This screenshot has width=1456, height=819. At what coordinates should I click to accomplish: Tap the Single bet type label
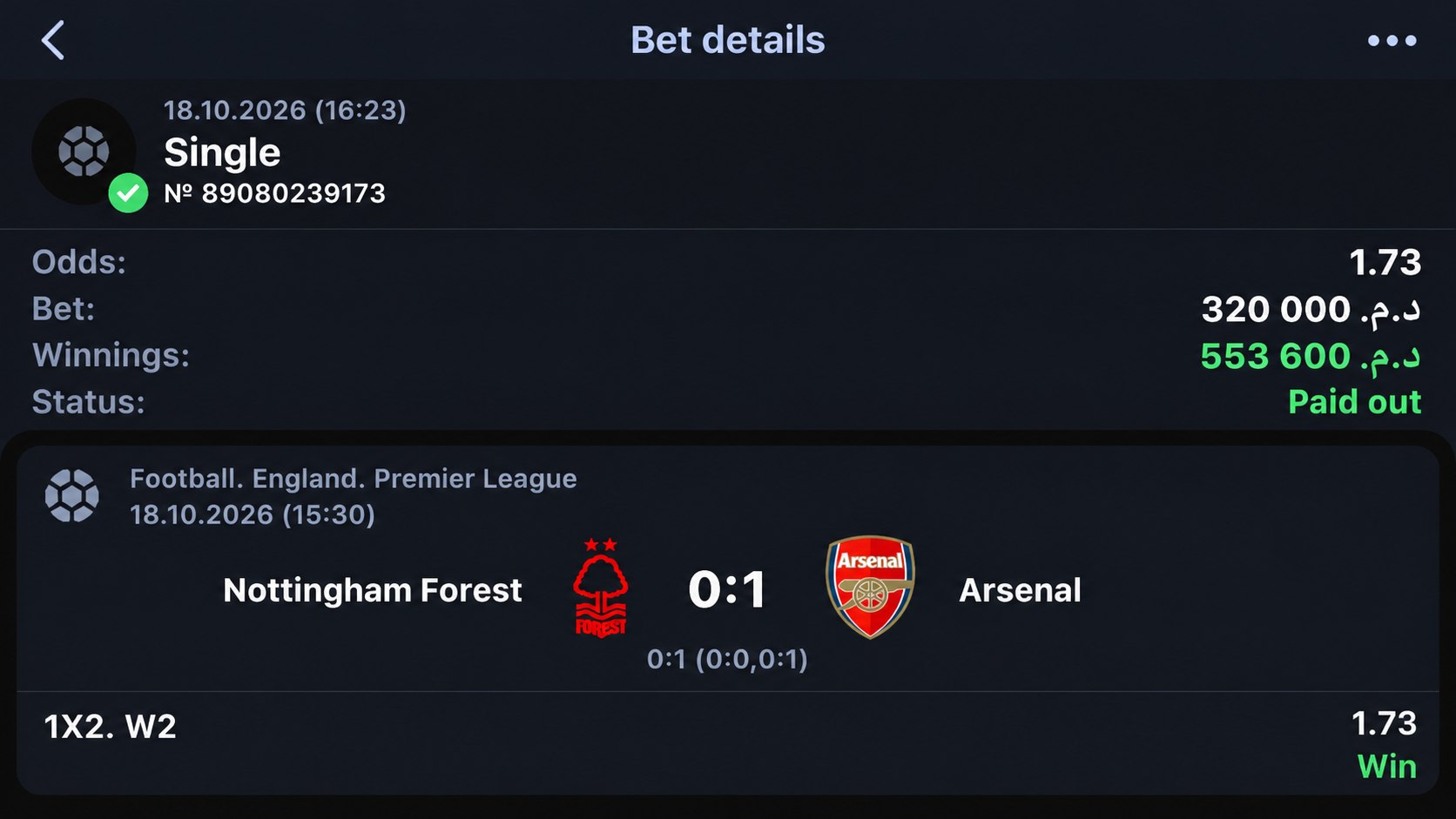222,152
